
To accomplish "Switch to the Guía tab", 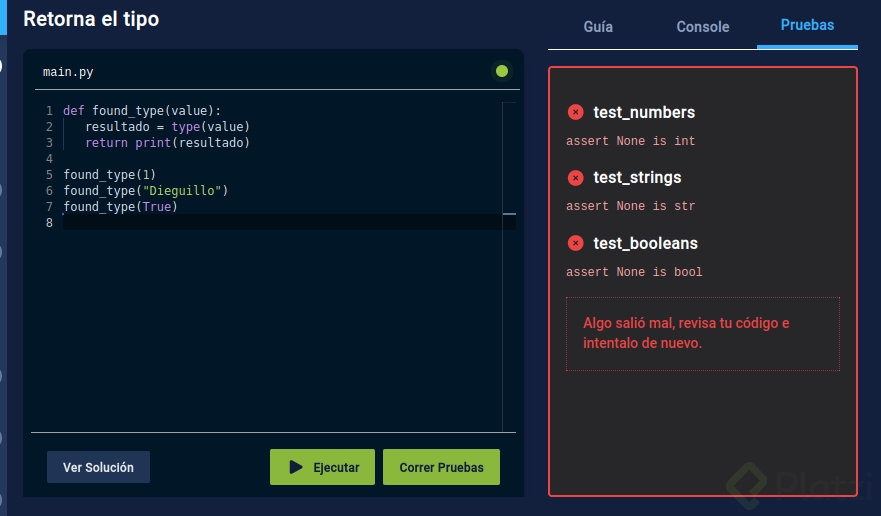I will (x=598, y=27).
